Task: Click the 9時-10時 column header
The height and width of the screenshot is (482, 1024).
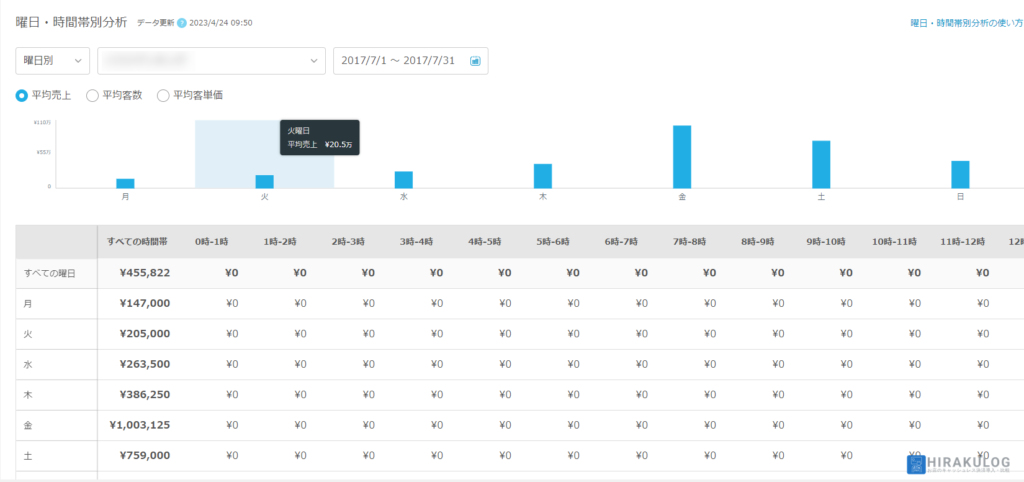Action: 826,242
